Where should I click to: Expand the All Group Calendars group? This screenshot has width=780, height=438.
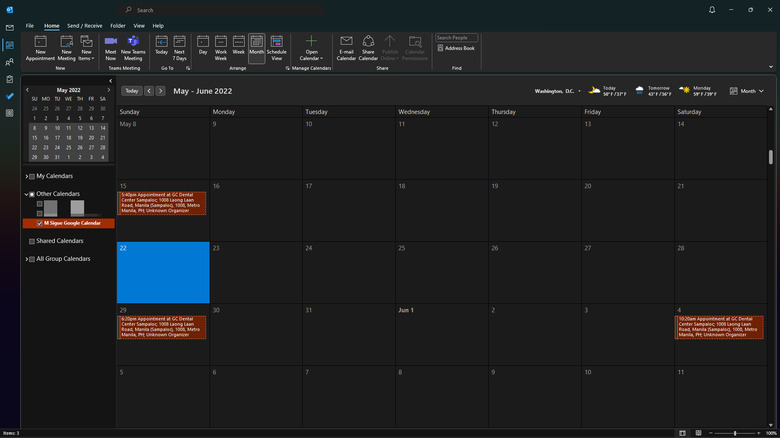pos(26,259)
